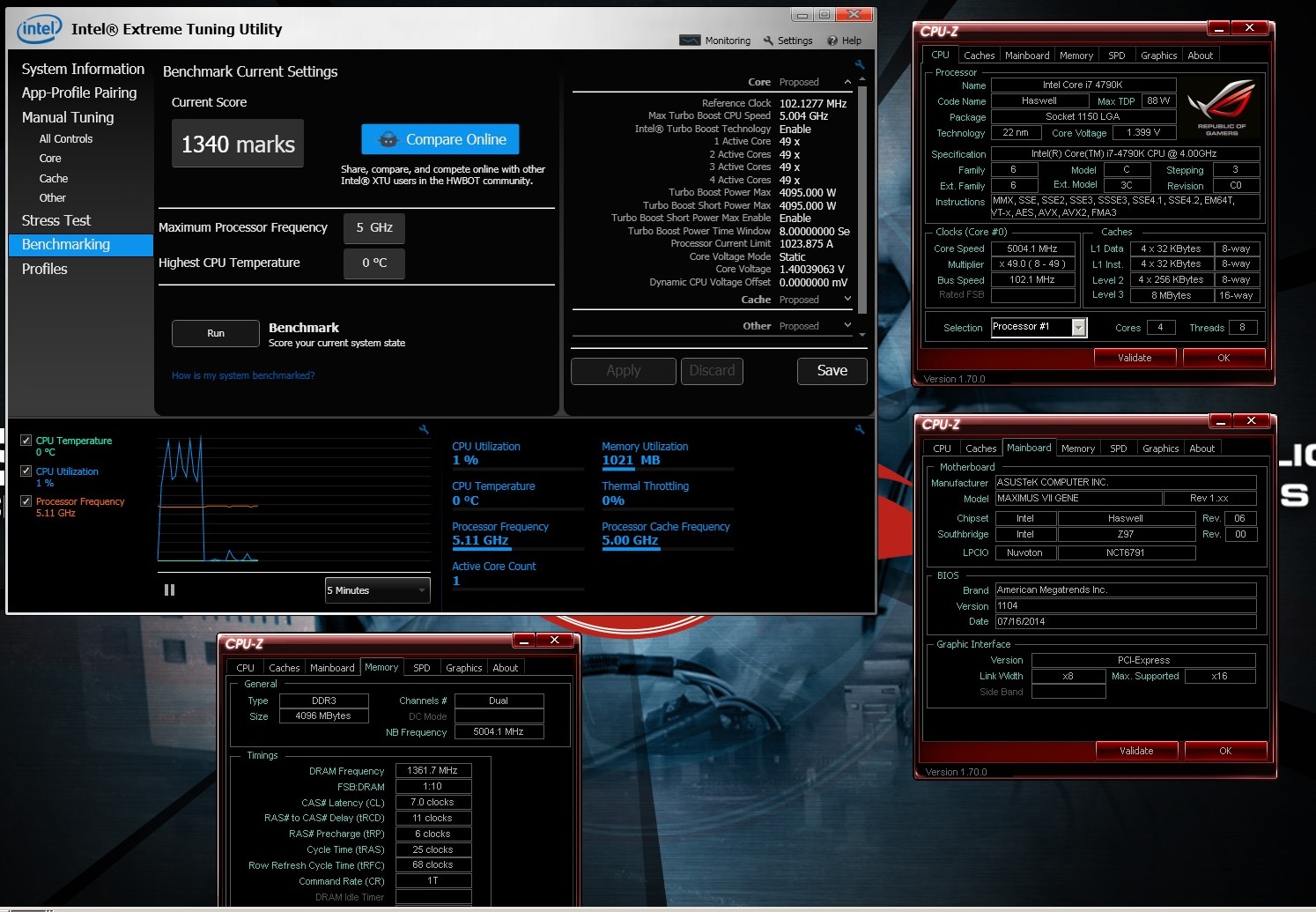Viewport: 1316px width, 912px height.
Task: Open Manual Tuning section
Action: (68, 117)
